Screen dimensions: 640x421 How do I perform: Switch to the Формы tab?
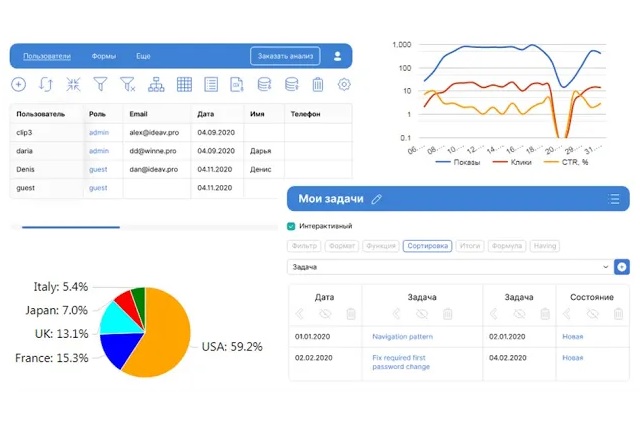103,57
